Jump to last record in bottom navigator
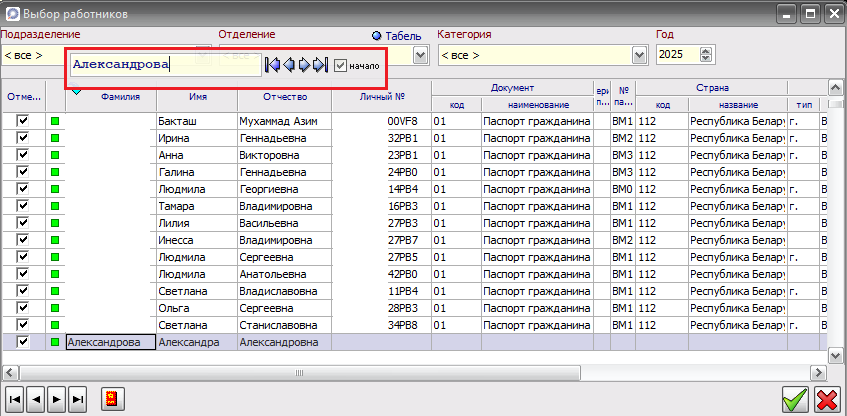The image size is (847, 416). (x=77, y=397)
